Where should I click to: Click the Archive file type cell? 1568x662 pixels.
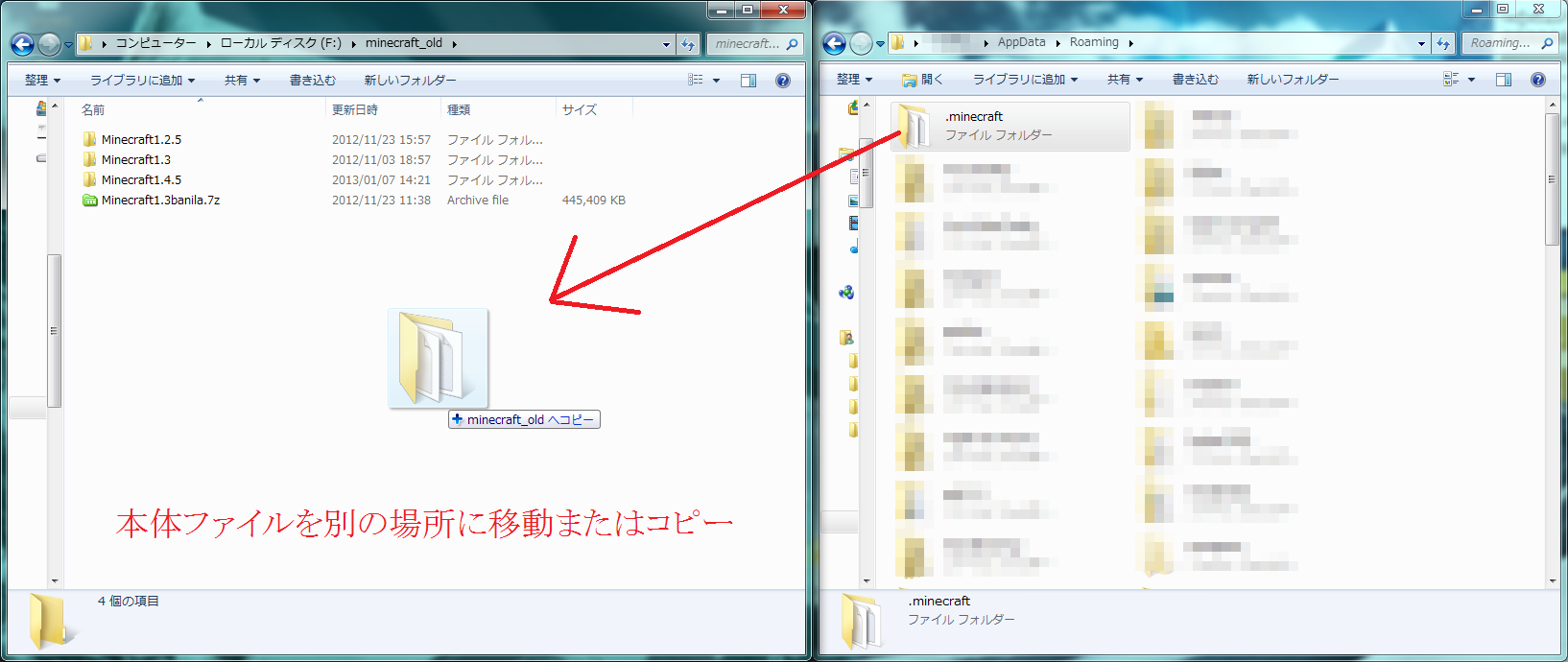(478, 200)
